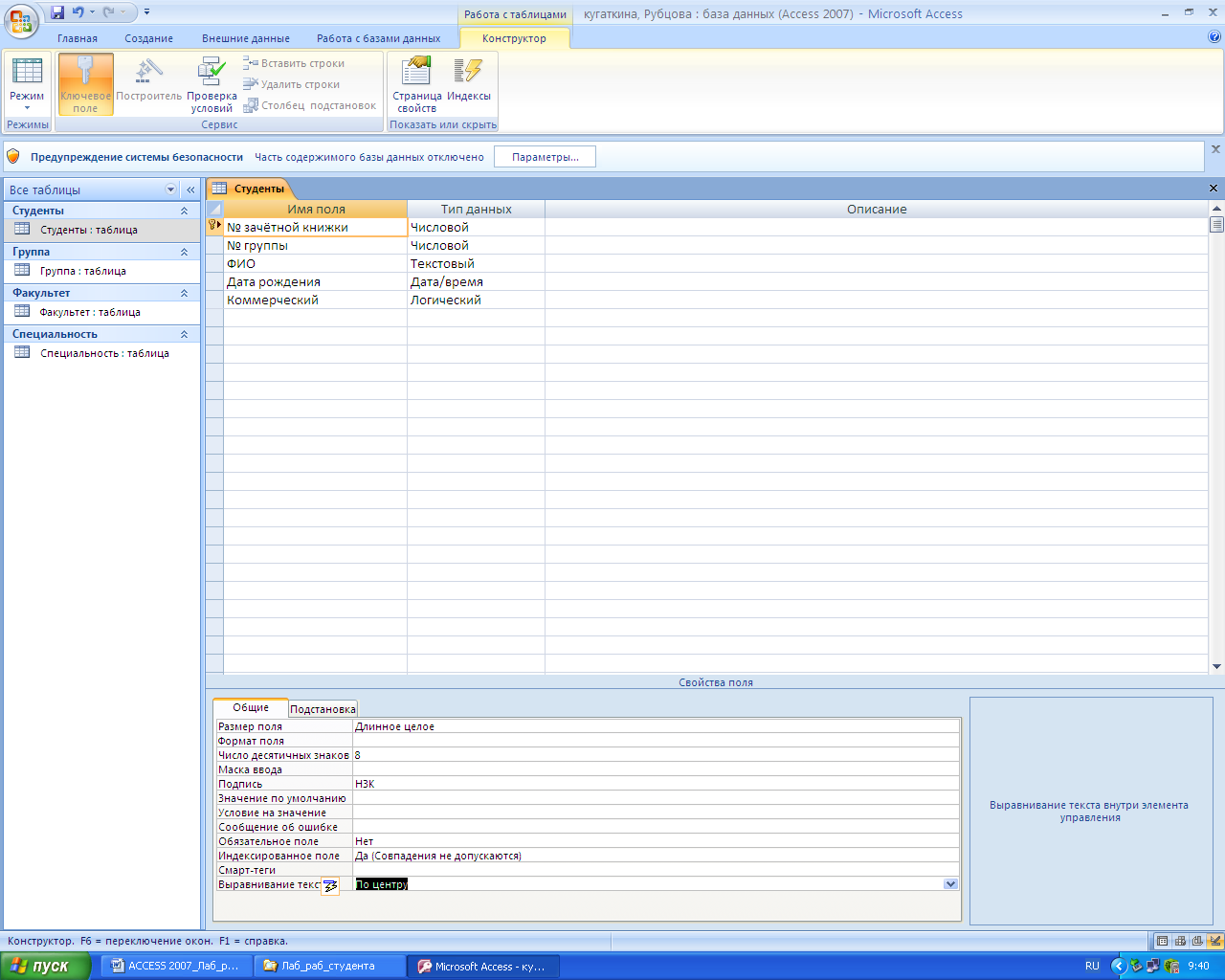Image resolution: width=1225 pixels, height=980 pixels.
Task: Click Столбец подстановок lookup column
Action: click(310, 105)
